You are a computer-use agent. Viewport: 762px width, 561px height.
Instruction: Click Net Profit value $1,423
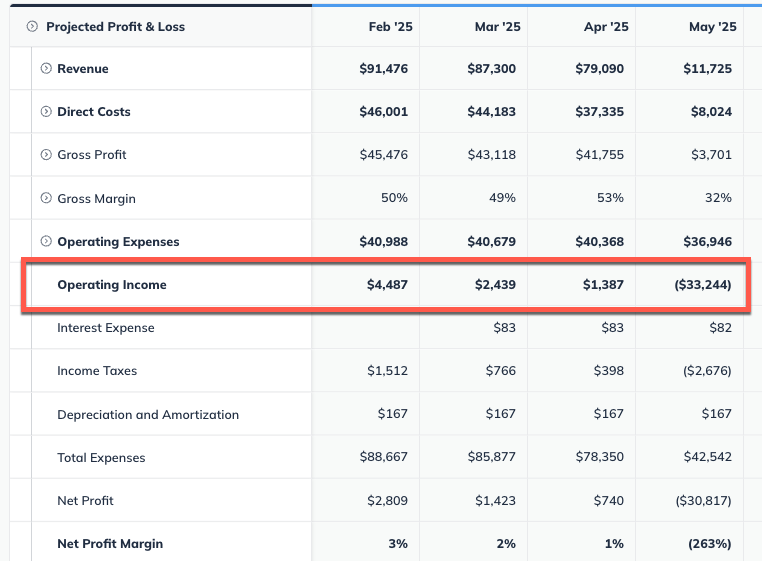tap(495, 501)
